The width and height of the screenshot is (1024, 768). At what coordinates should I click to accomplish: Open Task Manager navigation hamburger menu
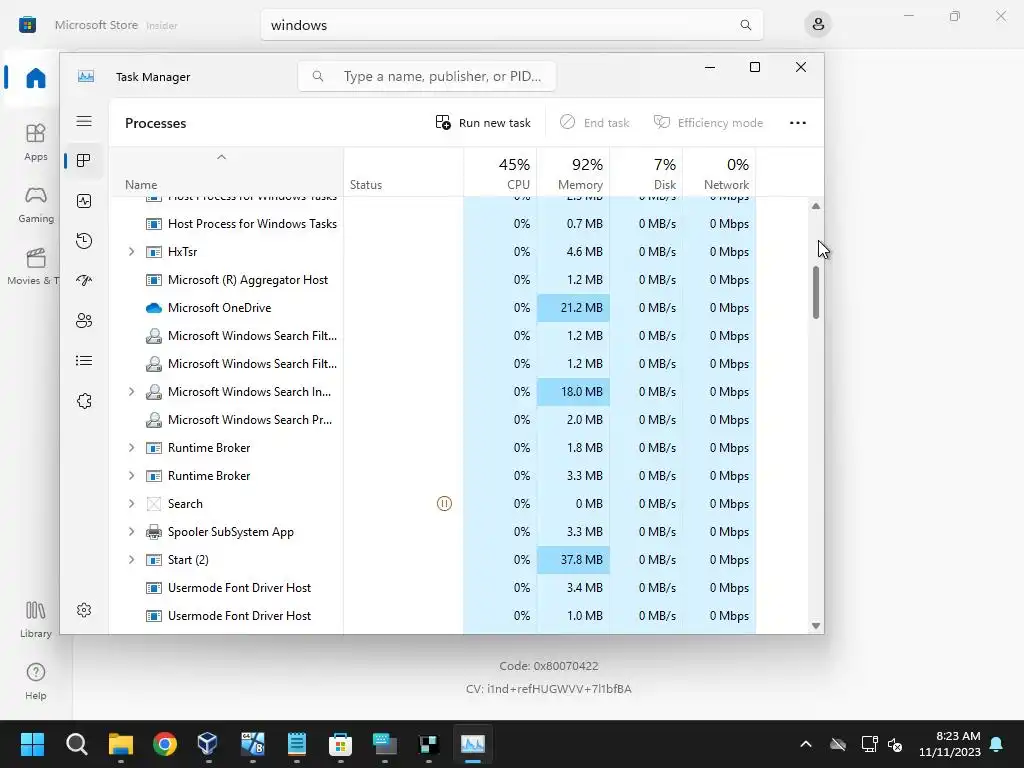pos(84,121)
